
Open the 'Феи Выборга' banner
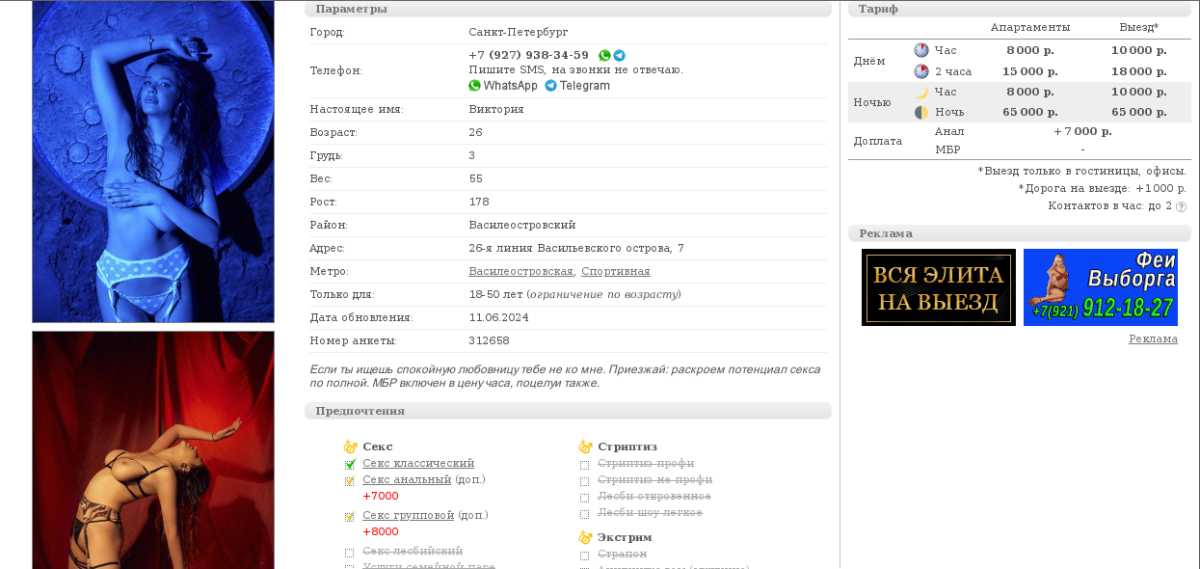pos(1100,287)
